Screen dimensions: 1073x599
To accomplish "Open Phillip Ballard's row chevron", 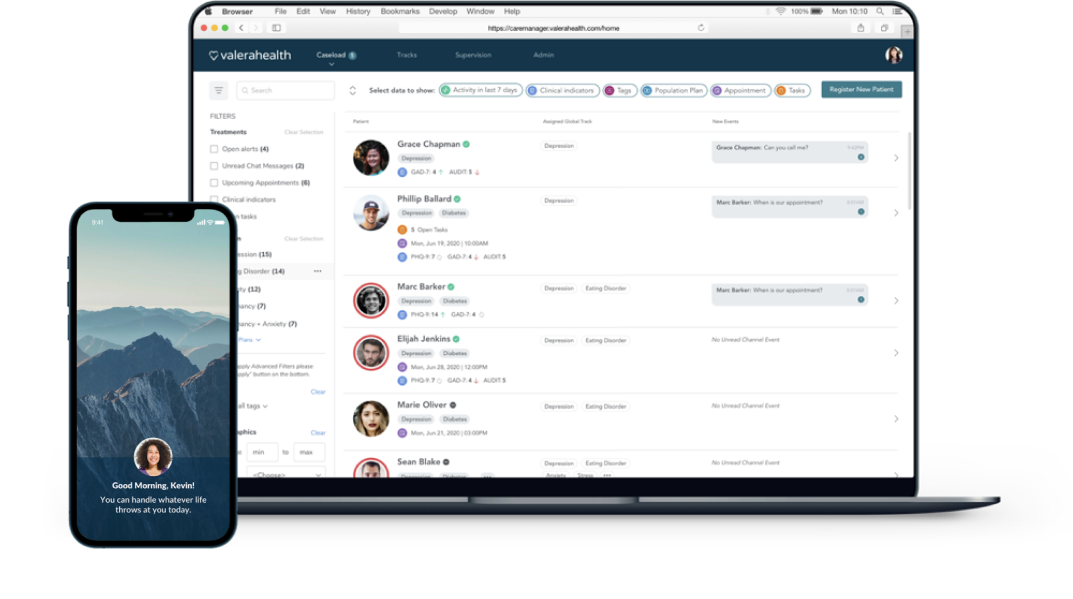I will 896,213.
